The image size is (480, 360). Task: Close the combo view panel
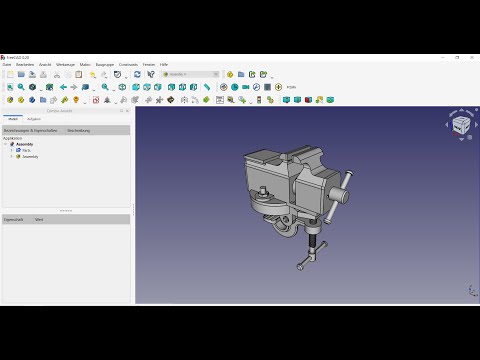click(127, 111)
